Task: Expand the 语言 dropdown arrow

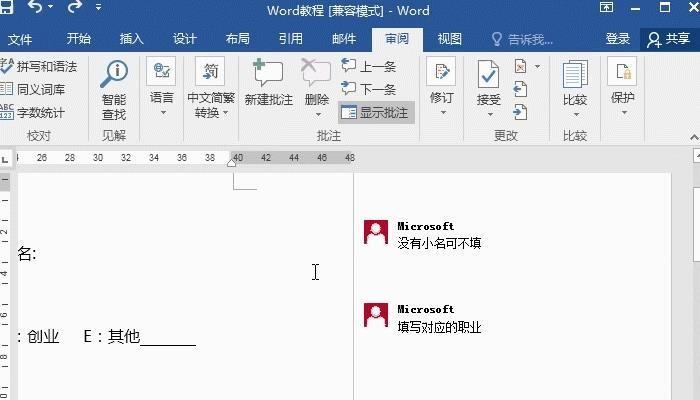Action: click(x=163, y=112)
